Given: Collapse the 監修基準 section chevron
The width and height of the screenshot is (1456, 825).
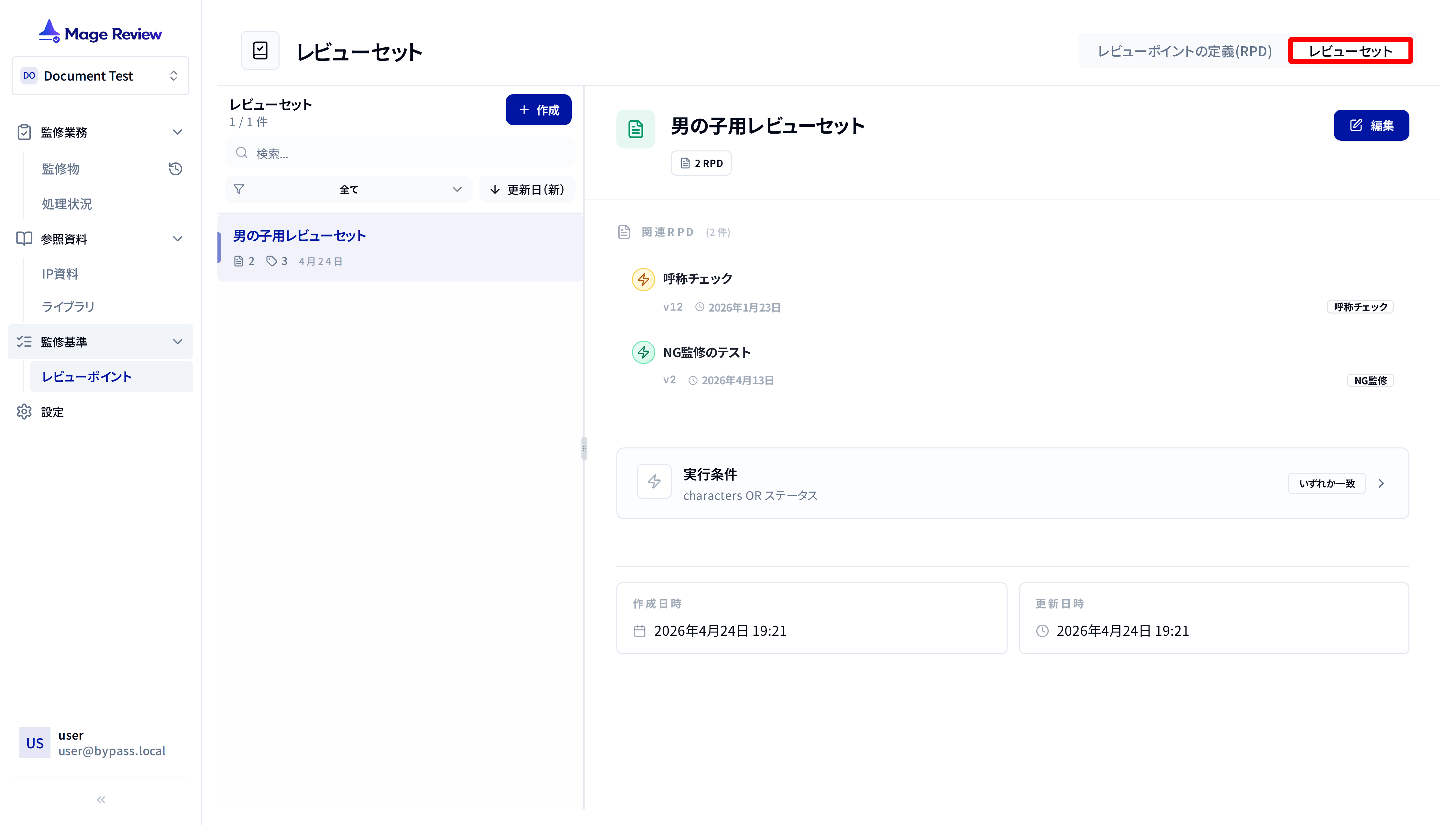Looking at the screenshot, I should [x=177, y=342].
